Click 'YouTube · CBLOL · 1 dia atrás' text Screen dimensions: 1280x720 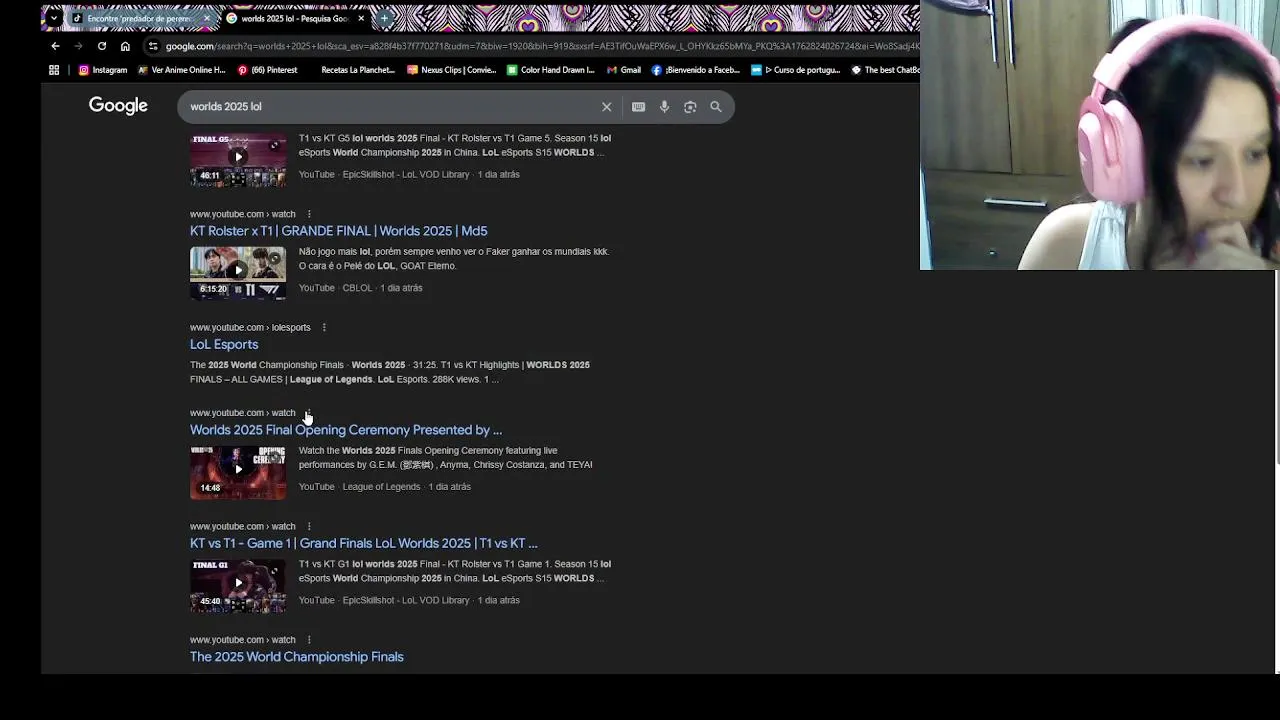(360, 288)
